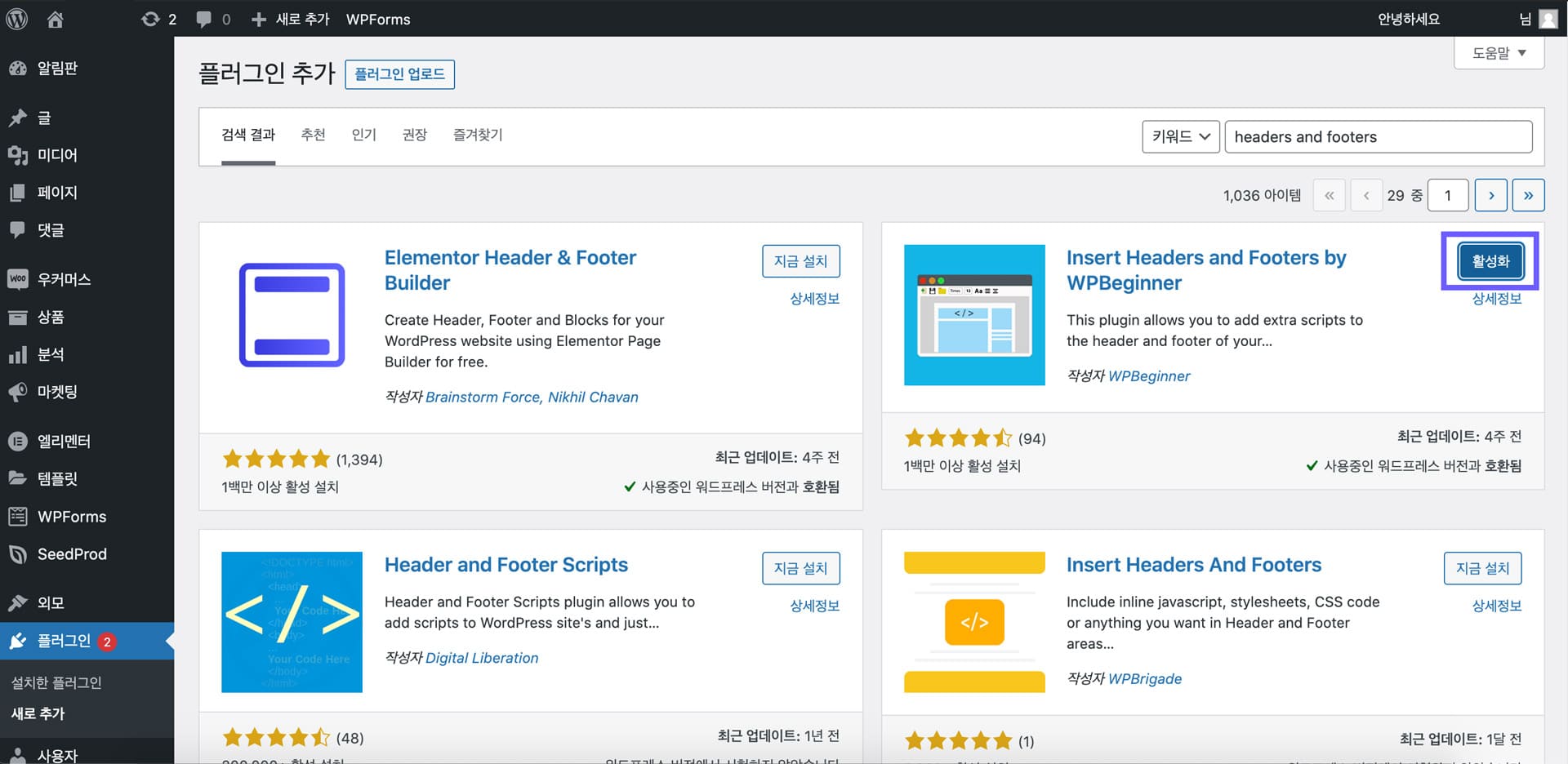
Task: Open 상세정보 for Header and Footer Scripts
Action: (x=814, y=606)
